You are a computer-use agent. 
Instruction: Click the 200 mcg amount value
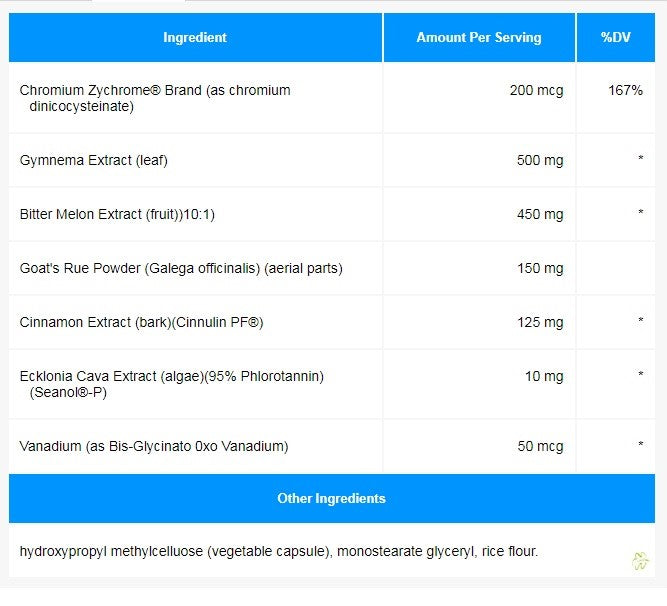coord(536,91)
